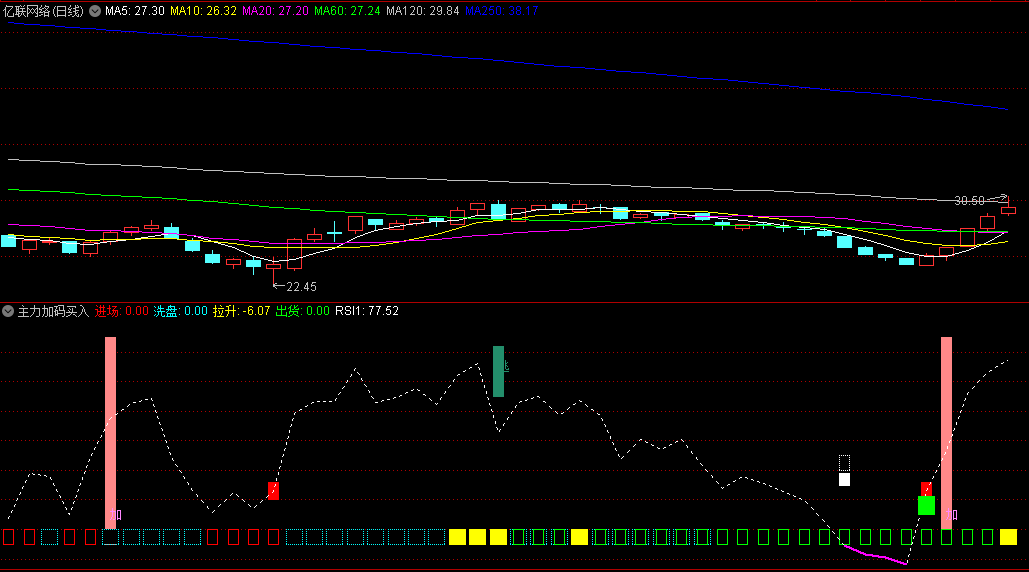Click the teal signal bar in indicator panel
This screenshot has width=1029, height=572.
(499, 371)
